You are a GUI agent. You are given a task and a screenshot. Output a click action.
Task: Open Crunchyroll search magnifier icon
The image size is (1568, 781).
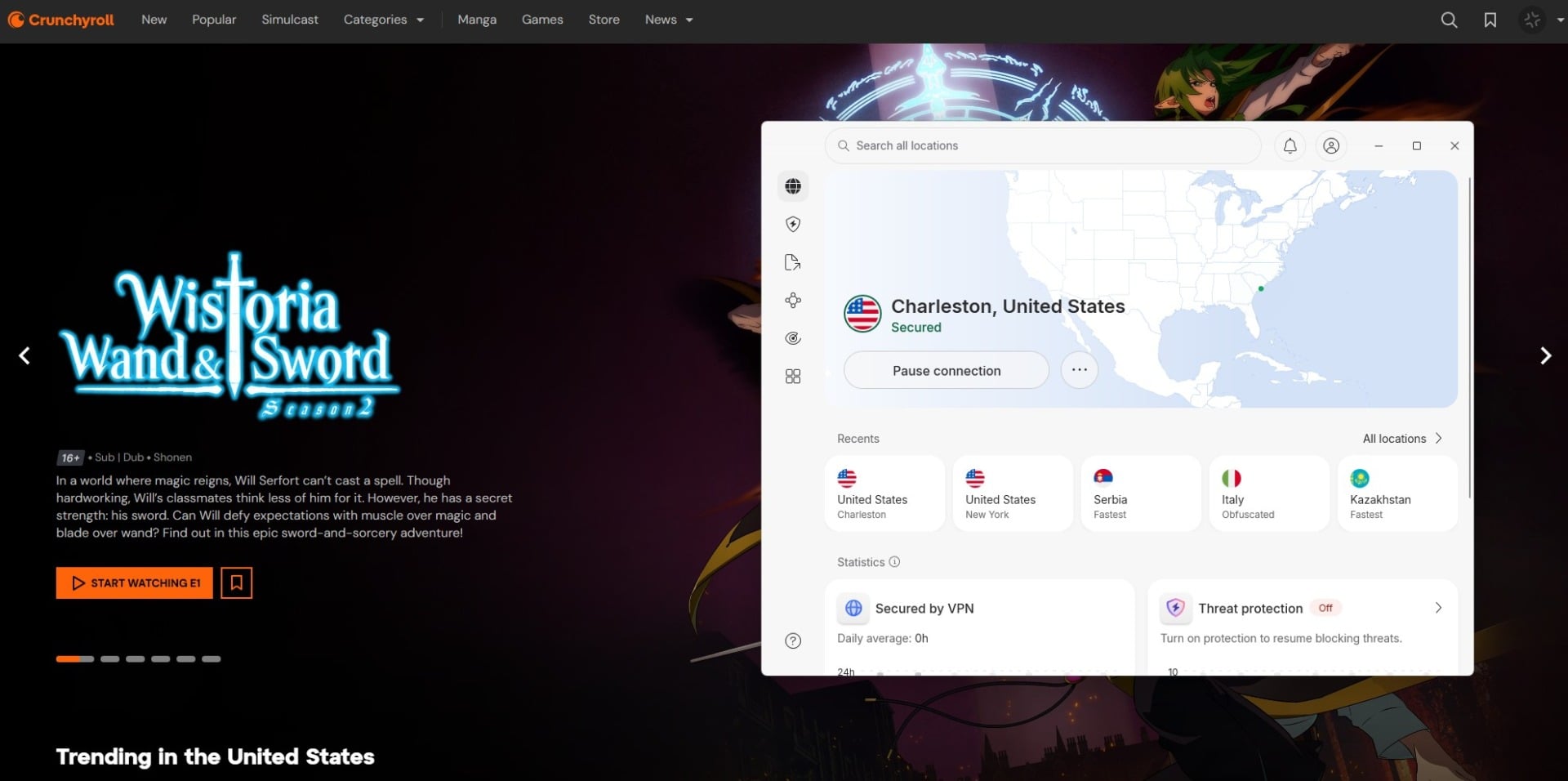click(1449, 20)
